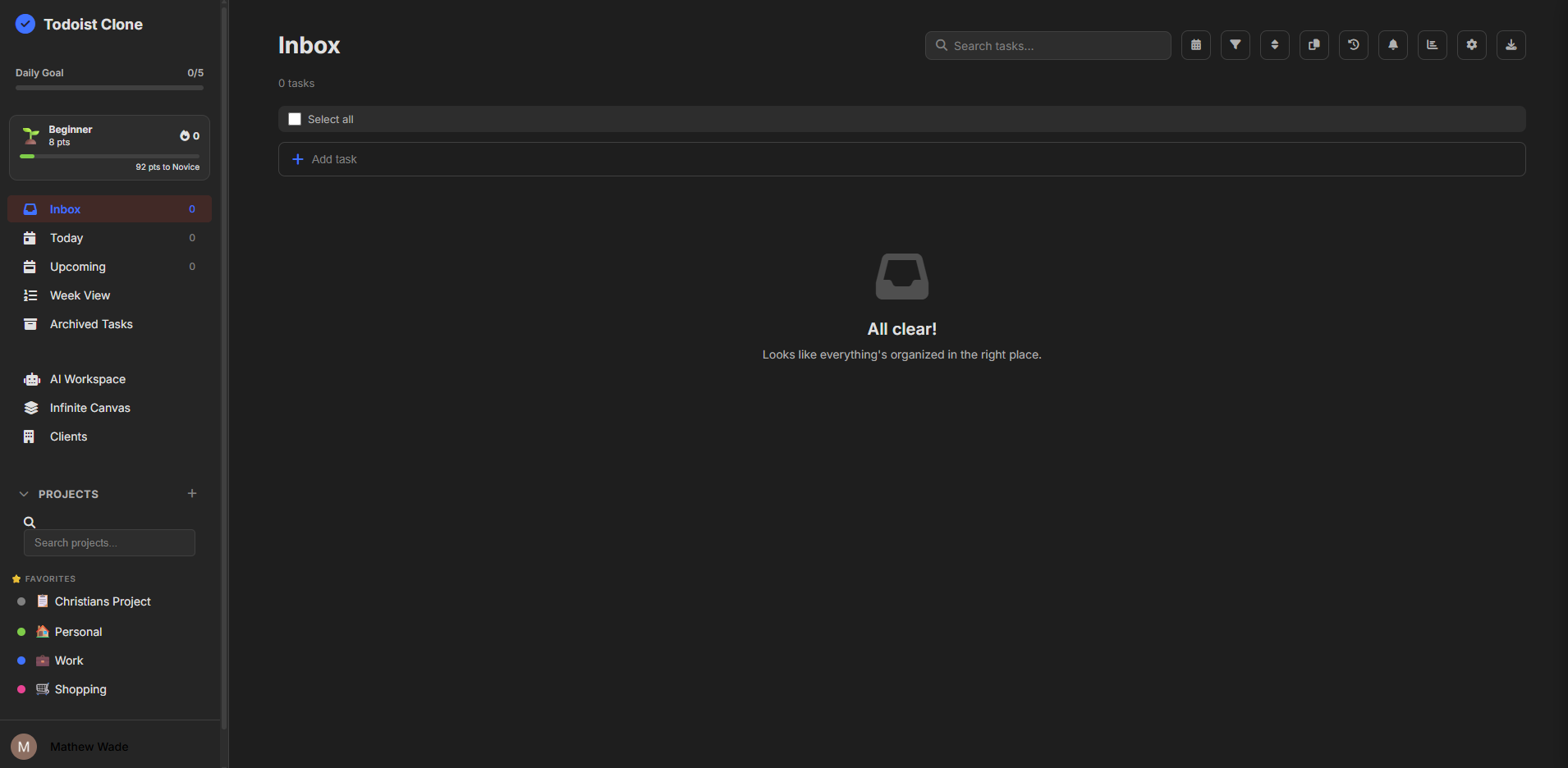Click the export download icon
The width and height of the screenshot is (1568, 768).
(1511, 45)
